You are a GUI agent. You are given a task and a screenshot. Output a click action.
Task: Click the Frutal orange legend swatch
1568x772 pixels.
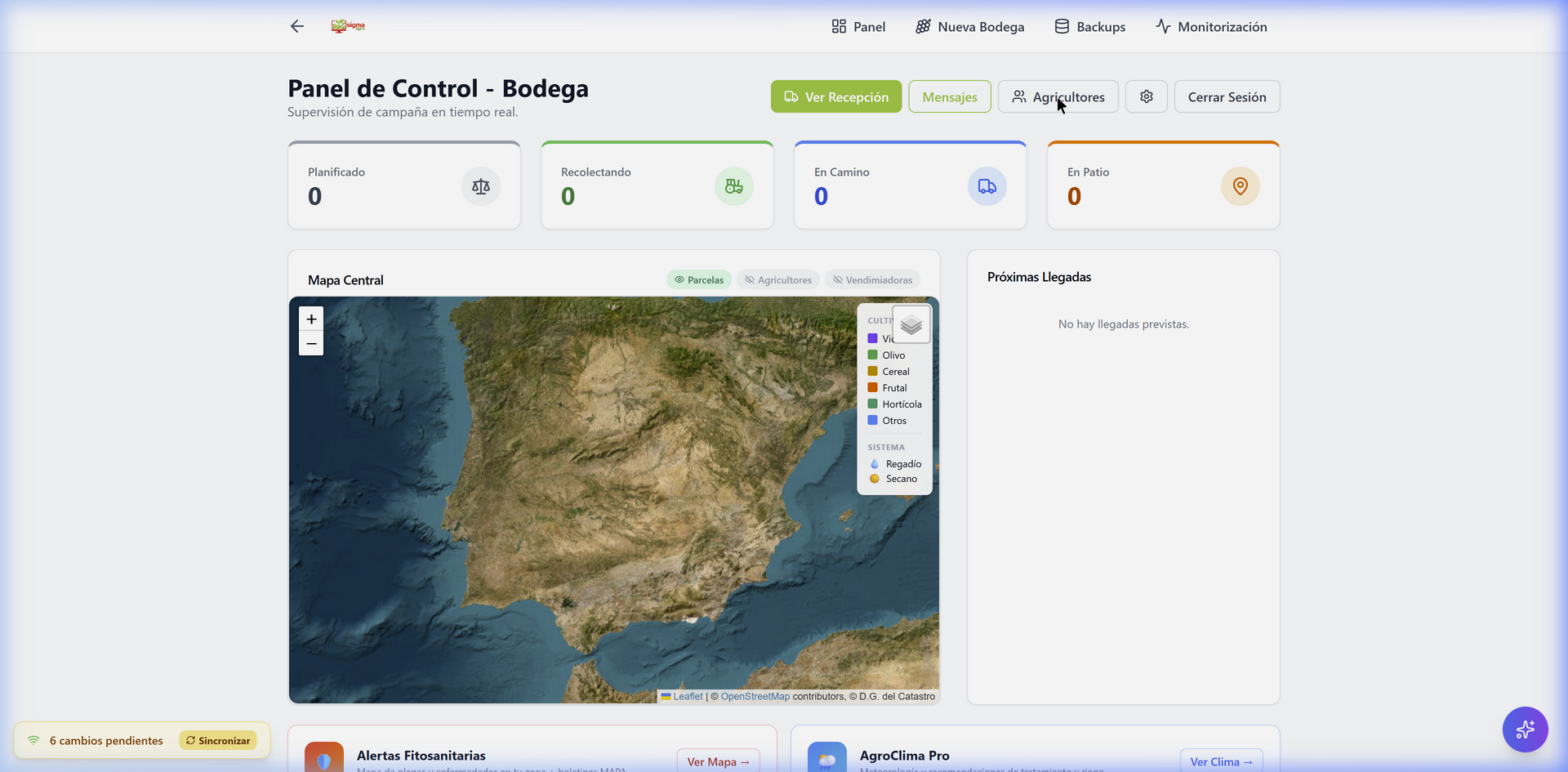point(873,387)
